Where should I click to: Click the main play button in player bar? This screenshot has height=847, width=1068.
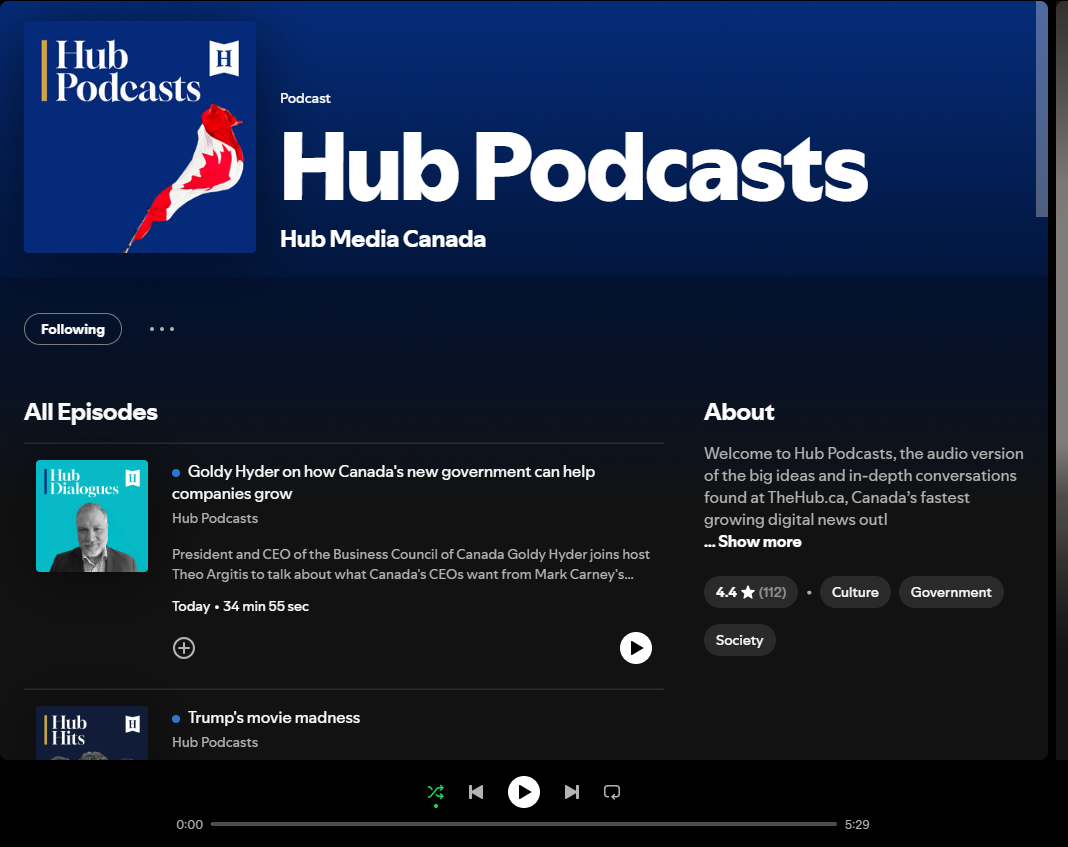point(524,792)
